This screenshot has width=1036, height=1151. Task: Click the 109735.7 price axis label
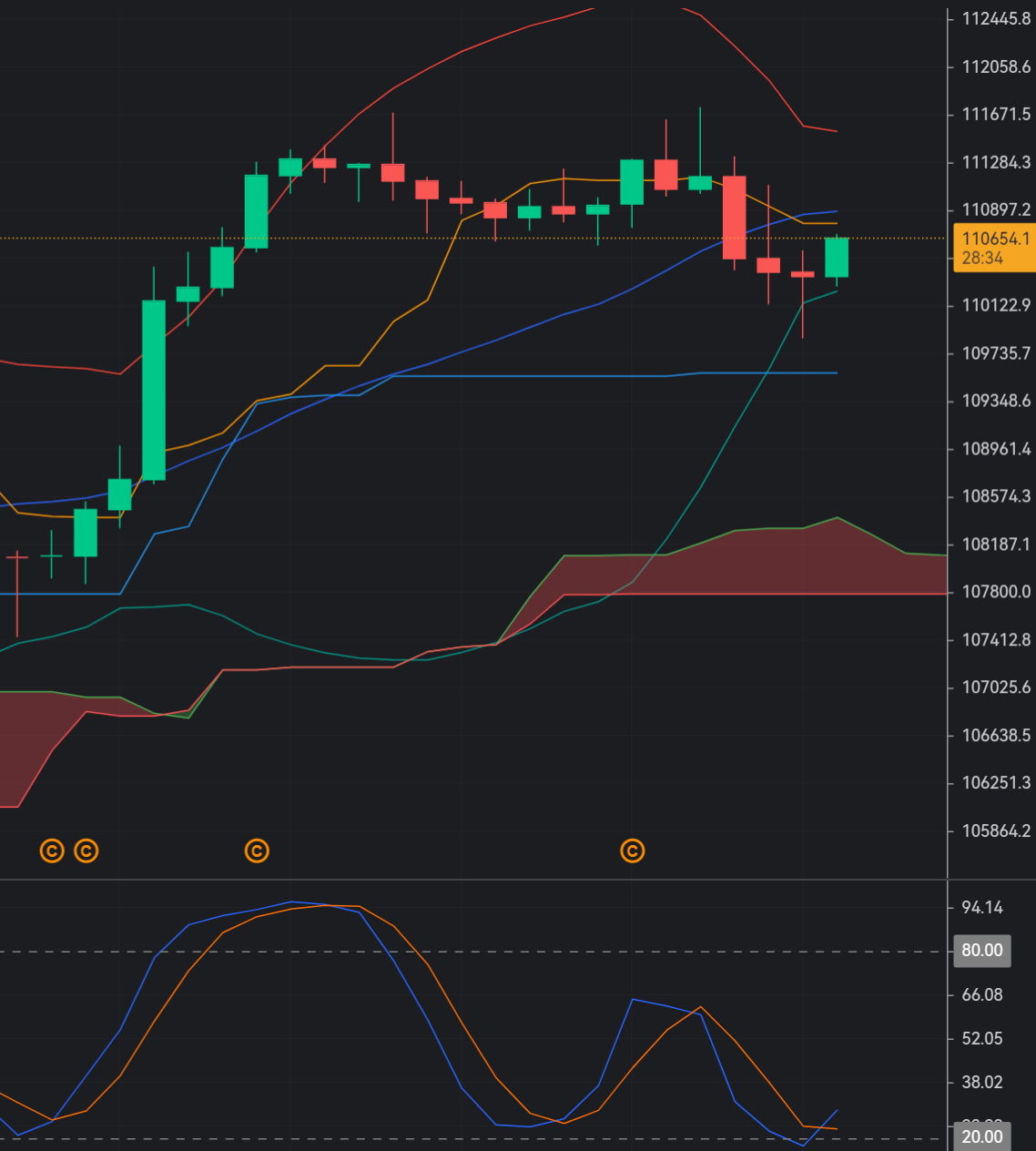(x=996, y=353)
